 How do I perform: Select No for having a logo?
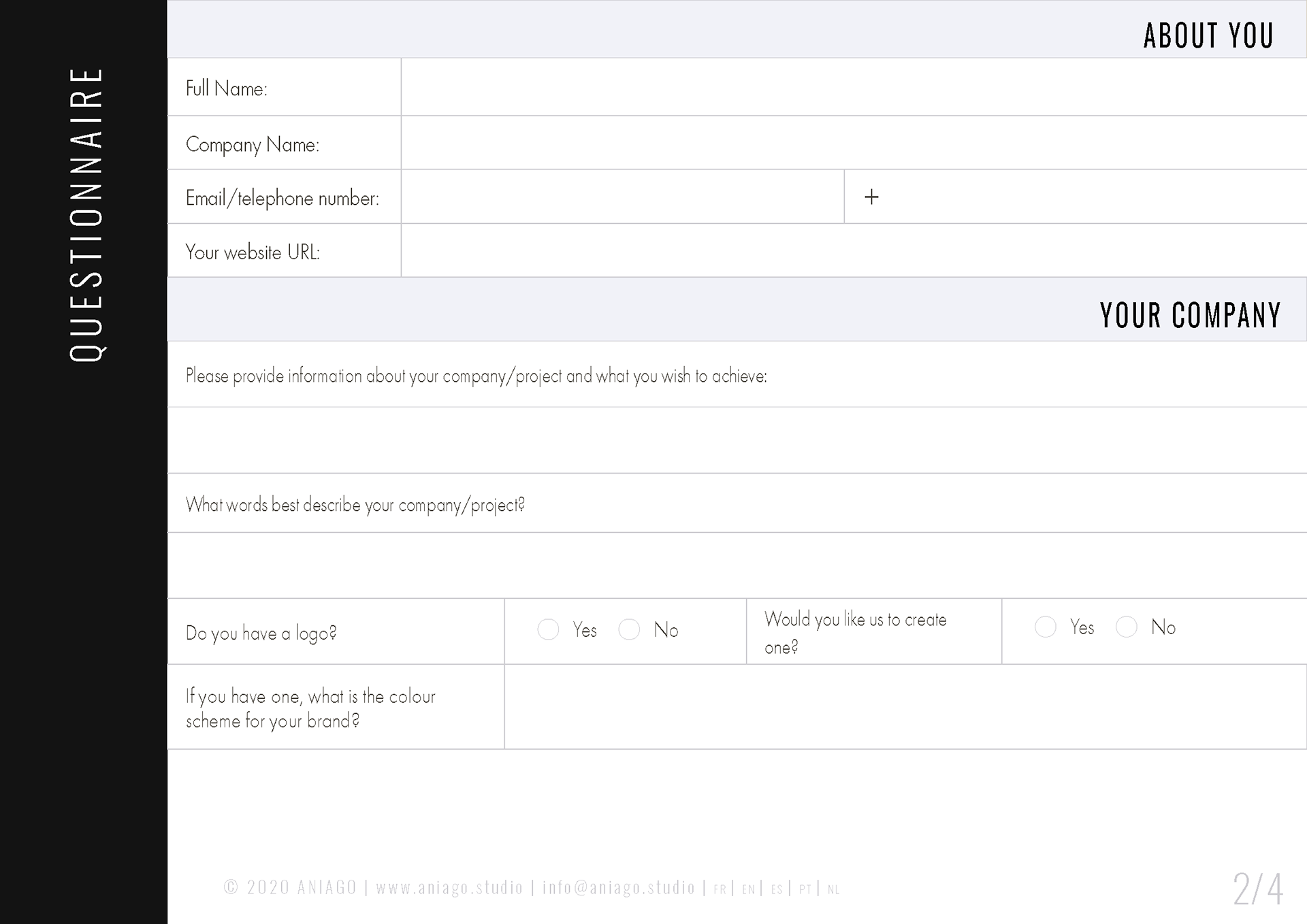point(629,629)
